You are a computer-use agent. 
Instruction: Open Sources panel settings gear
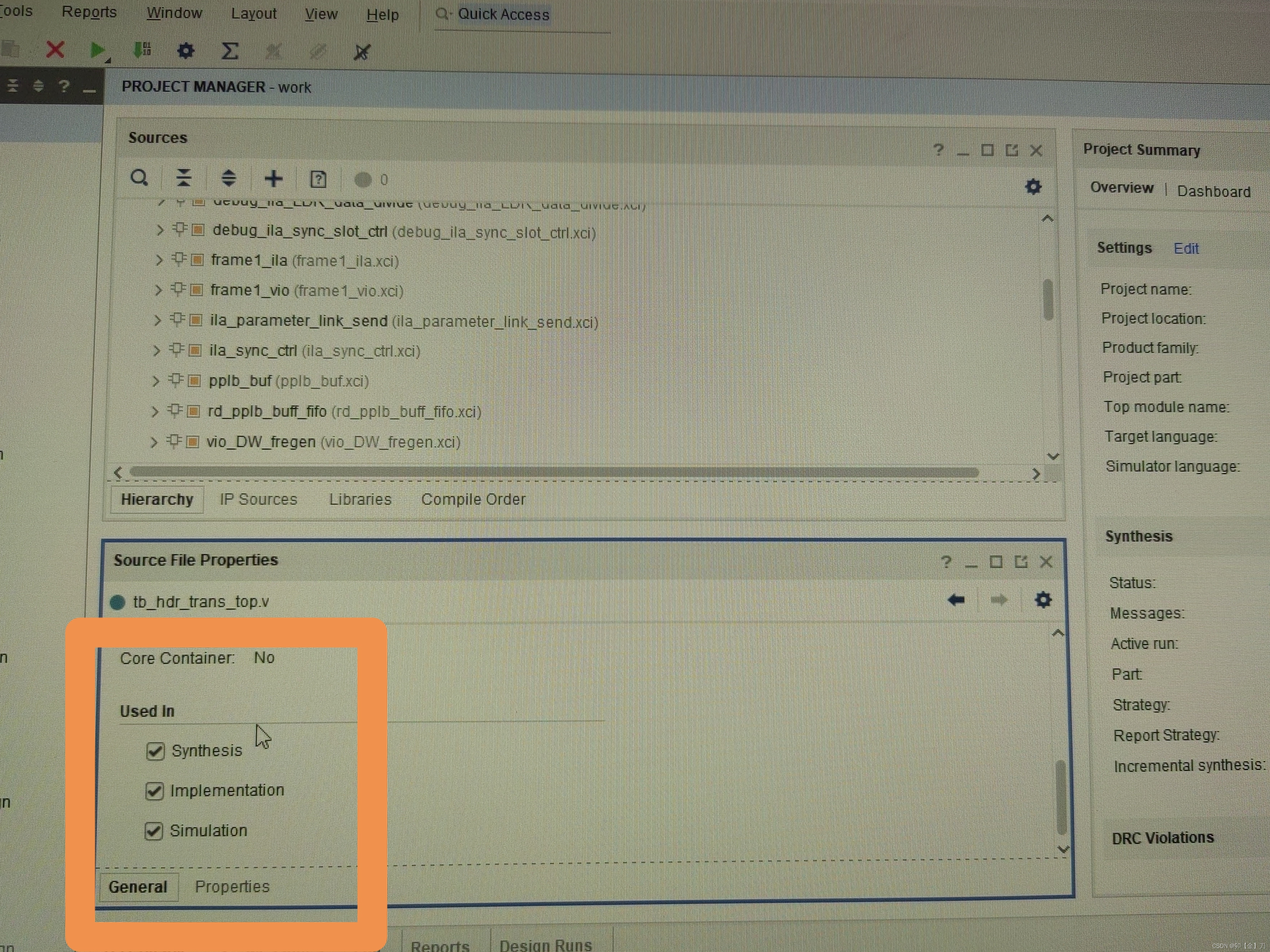(x=1033, y=187)
